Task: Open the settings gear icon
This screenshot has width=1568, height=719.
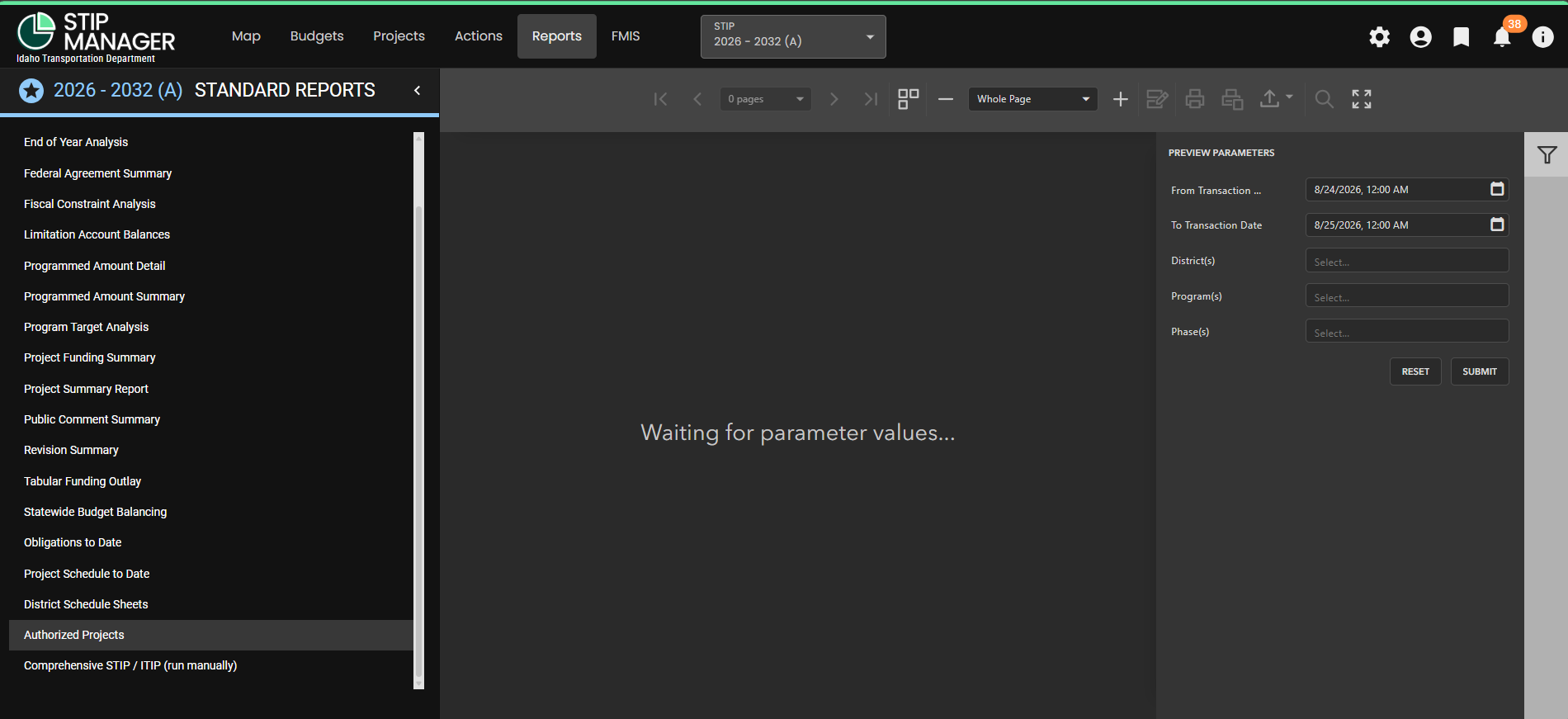Action: click(x=1379, y=37)
